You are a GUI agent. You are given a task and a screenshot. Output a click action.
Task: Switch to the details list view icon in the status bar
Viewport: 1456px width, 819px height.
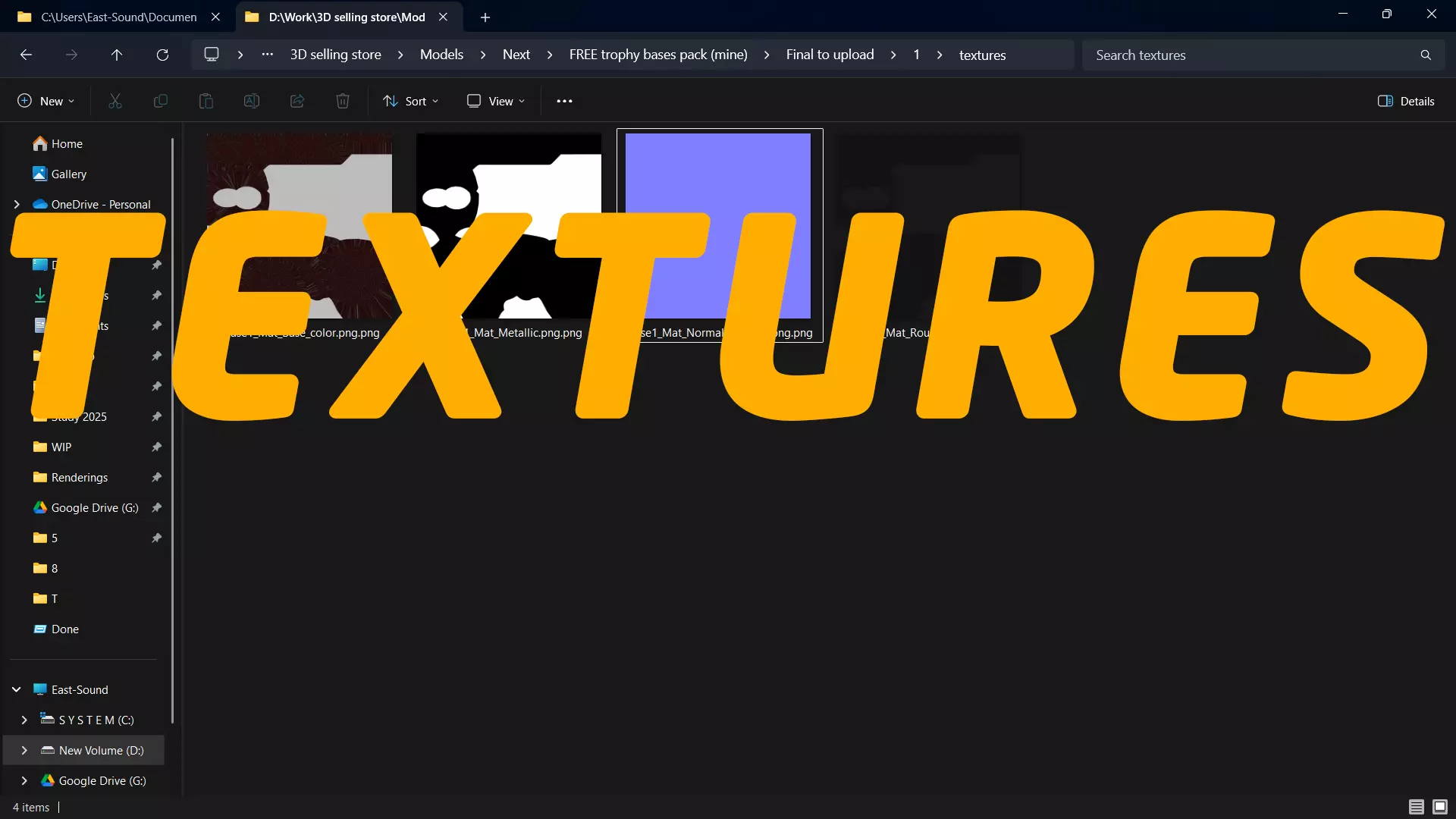[x=1416, y=807]
